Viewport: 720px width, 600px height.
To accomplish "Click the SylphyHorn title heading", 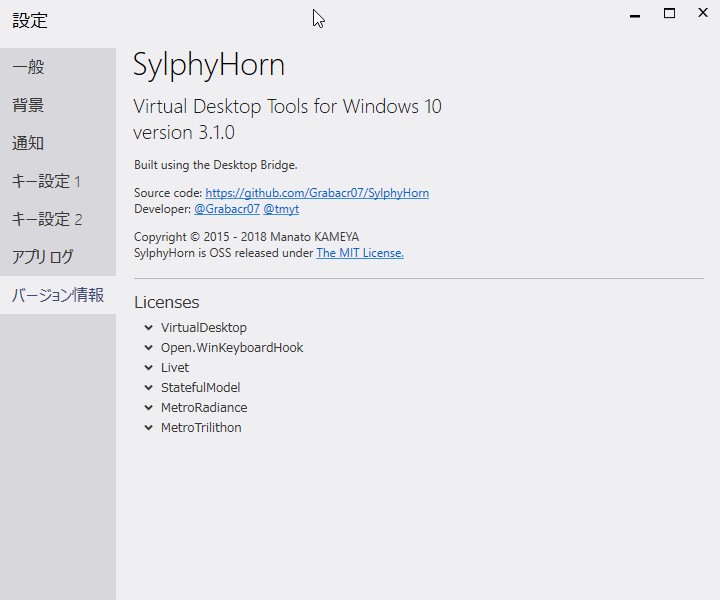I will [x=209, y=66].
